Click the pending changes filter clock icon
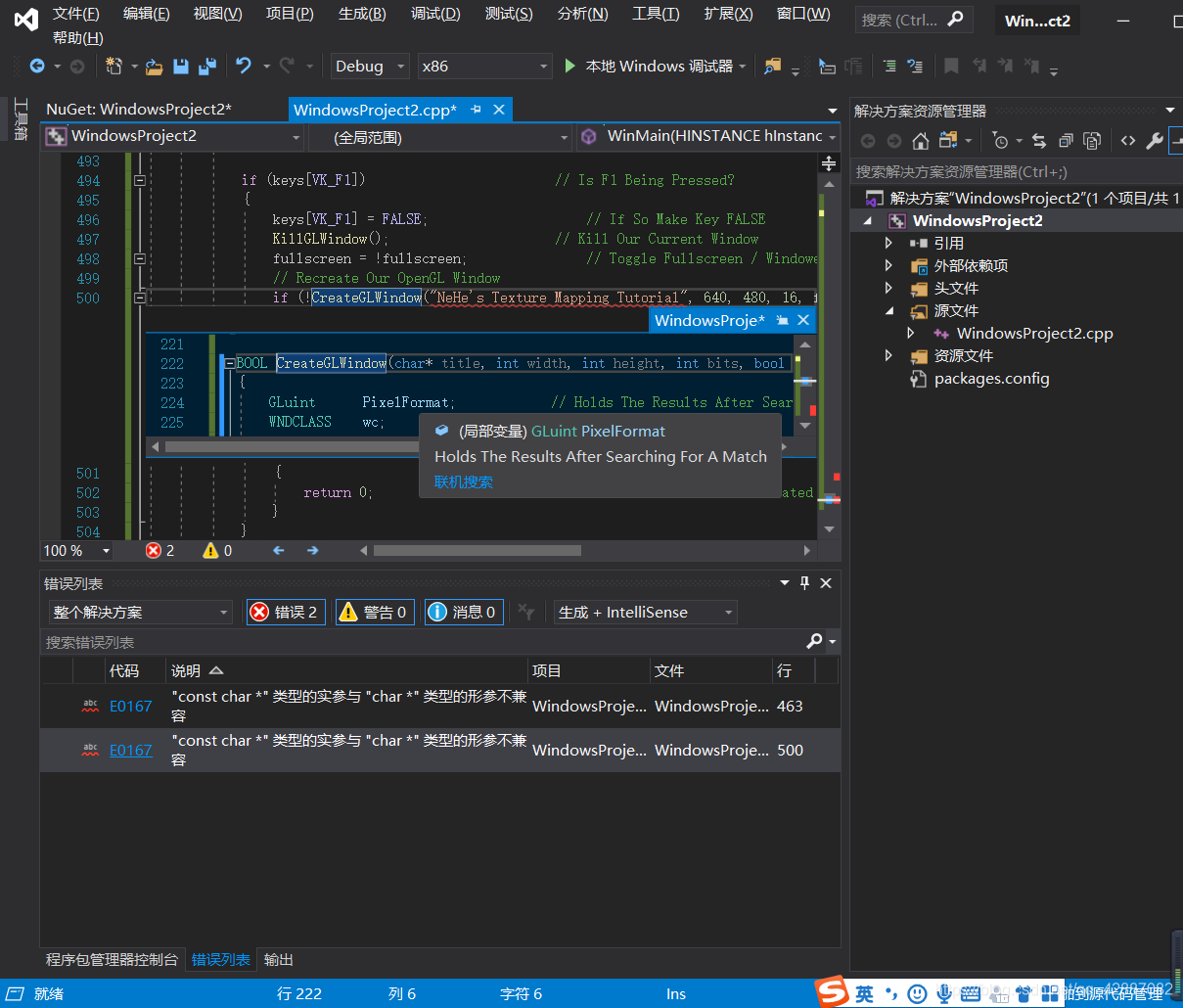The height and width of the screenshot is (1008, 1183). (x=999, y=141)
